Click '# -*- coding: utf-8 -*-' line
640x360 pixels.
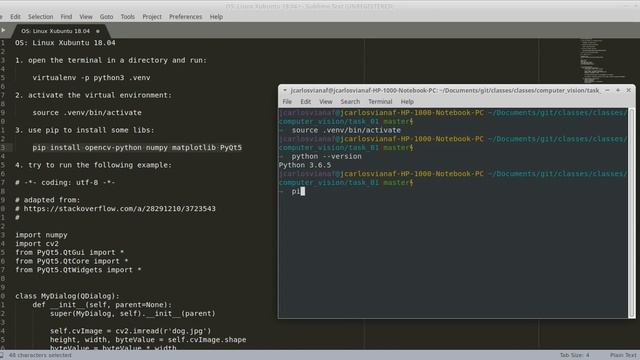pyautogui.click(x=65, y=182)
